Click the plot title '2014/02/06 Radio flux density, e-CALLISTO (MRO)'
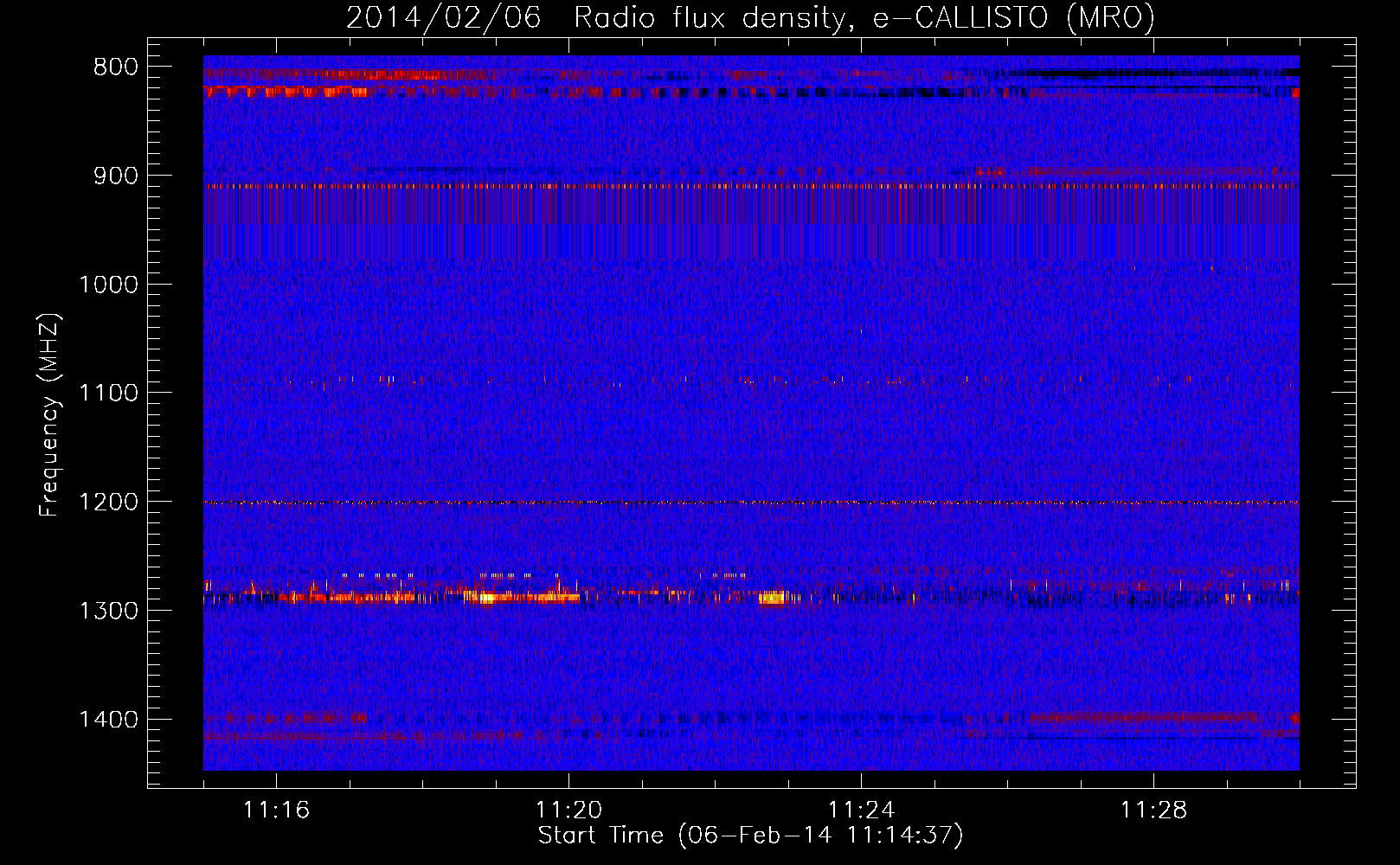 point(750,17)
